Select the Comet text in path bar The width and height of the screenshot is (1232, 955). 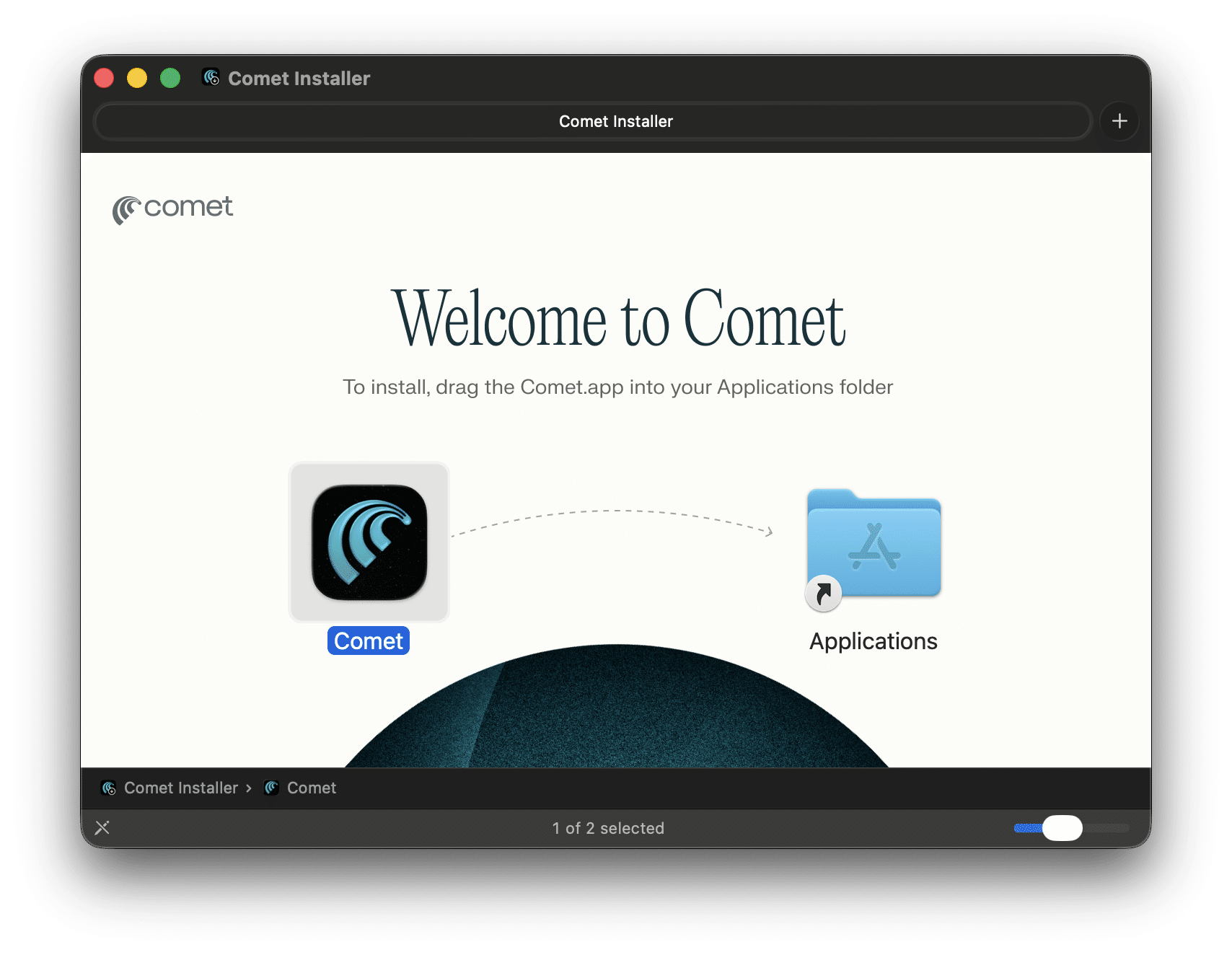[x=312, y=788]
